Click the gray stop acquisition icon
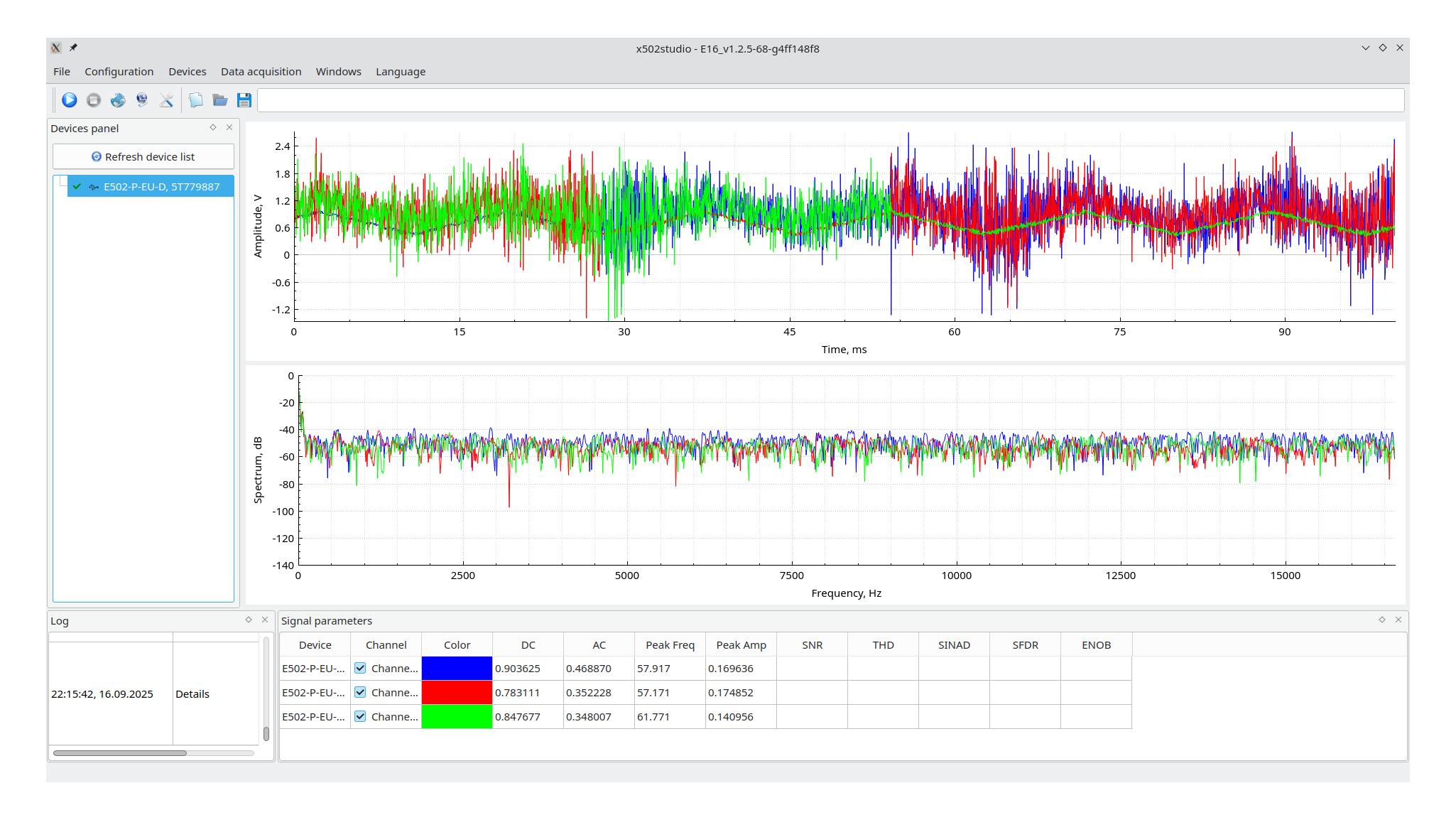1456x837 pixels. (x=93, y=100)
